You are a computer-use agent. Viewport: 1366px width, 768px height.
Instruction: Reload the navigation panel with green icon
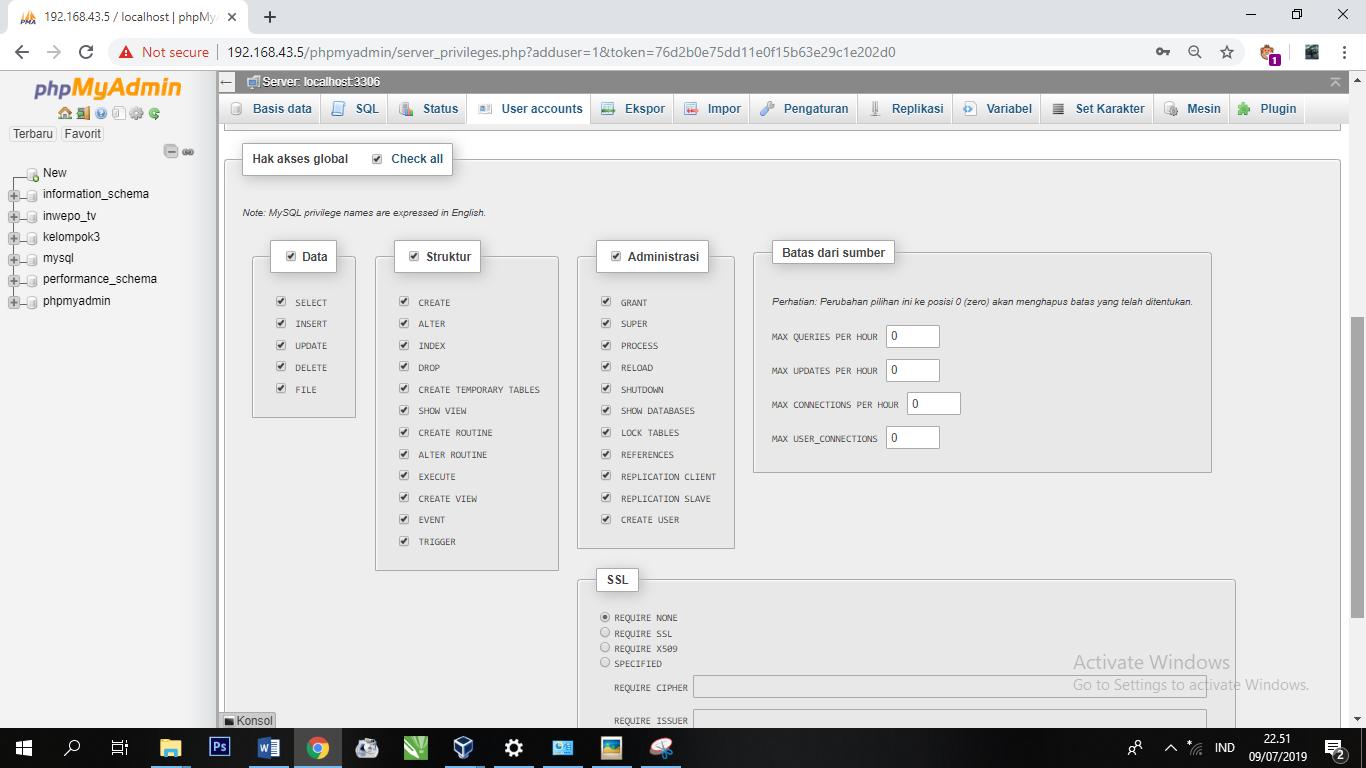tap(155, 113)
